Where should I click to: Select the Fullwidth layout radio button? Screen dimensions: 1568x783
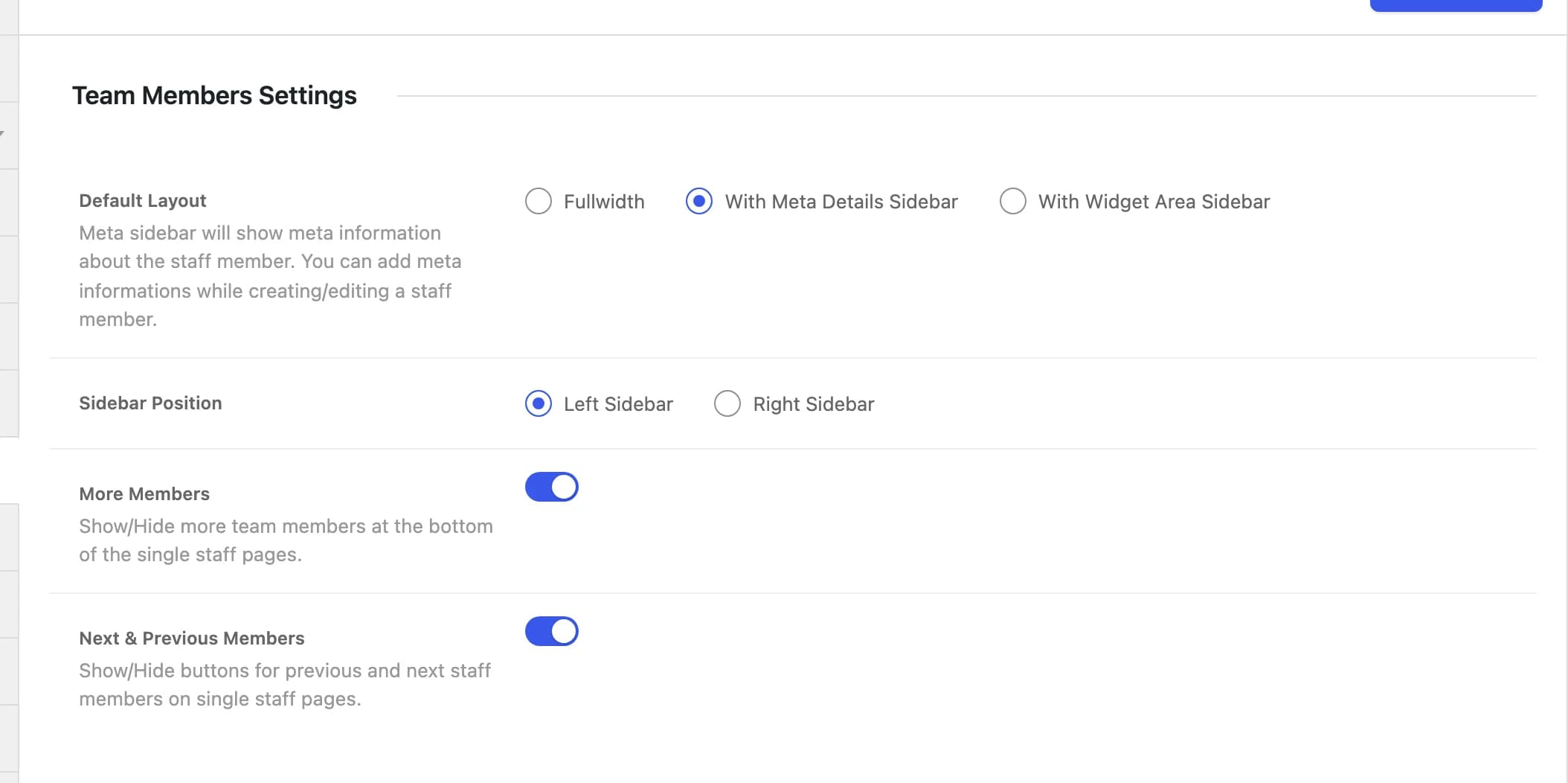pos(539,201)
